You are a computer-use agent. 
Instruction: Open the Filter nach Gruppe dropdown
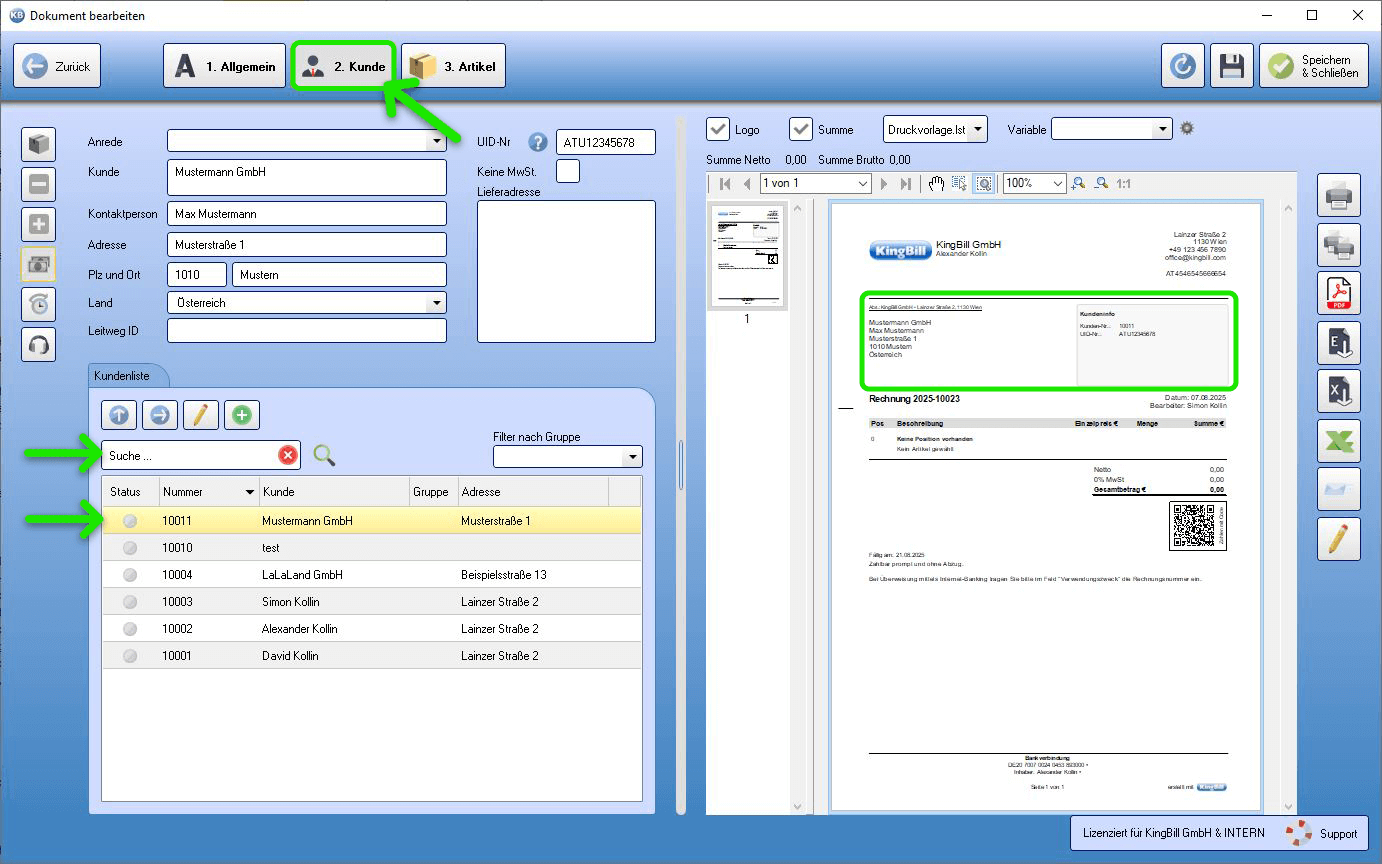pos(632,457)
